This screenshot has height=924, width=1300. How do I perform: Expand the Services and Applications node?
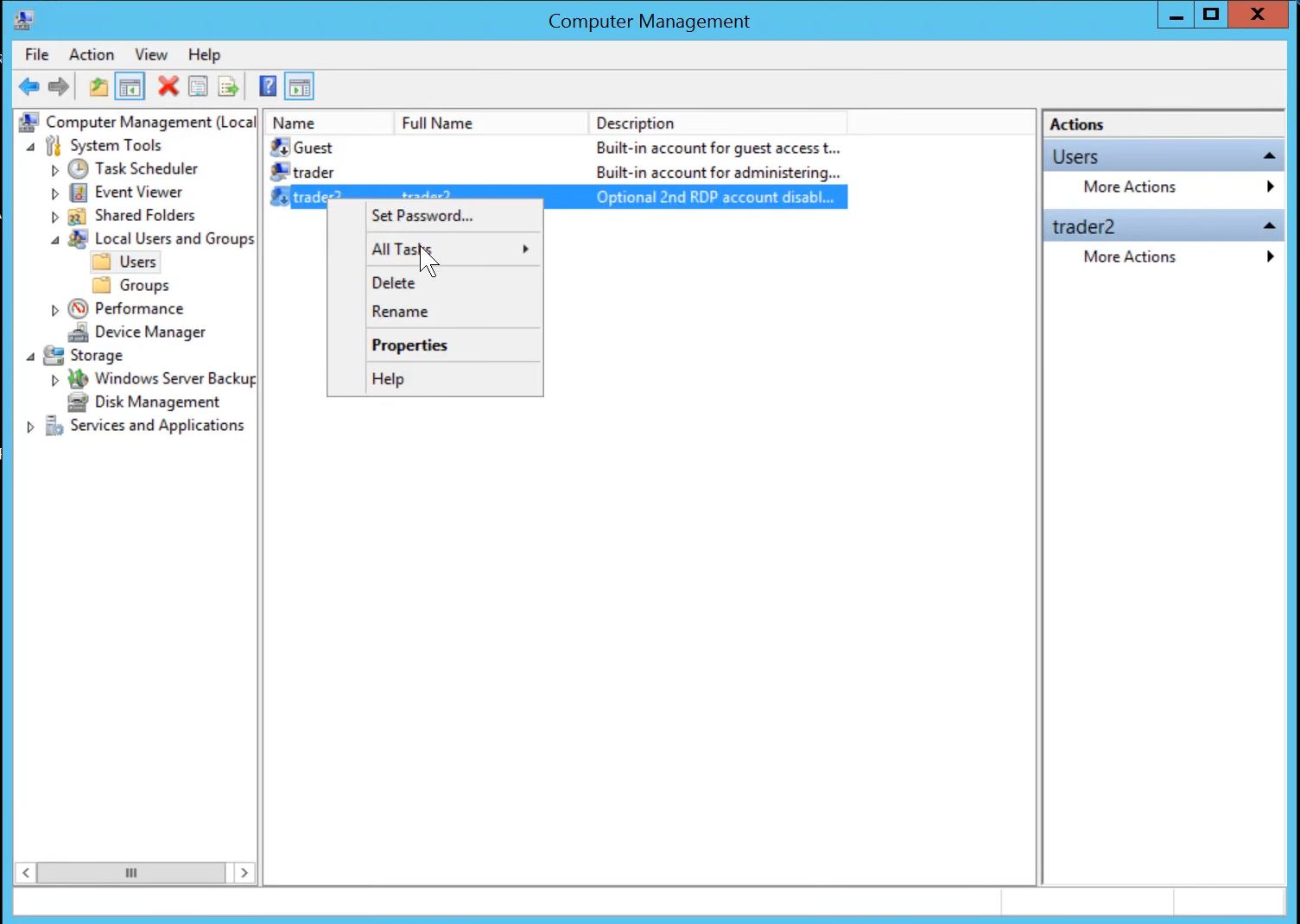pos(30,427)
